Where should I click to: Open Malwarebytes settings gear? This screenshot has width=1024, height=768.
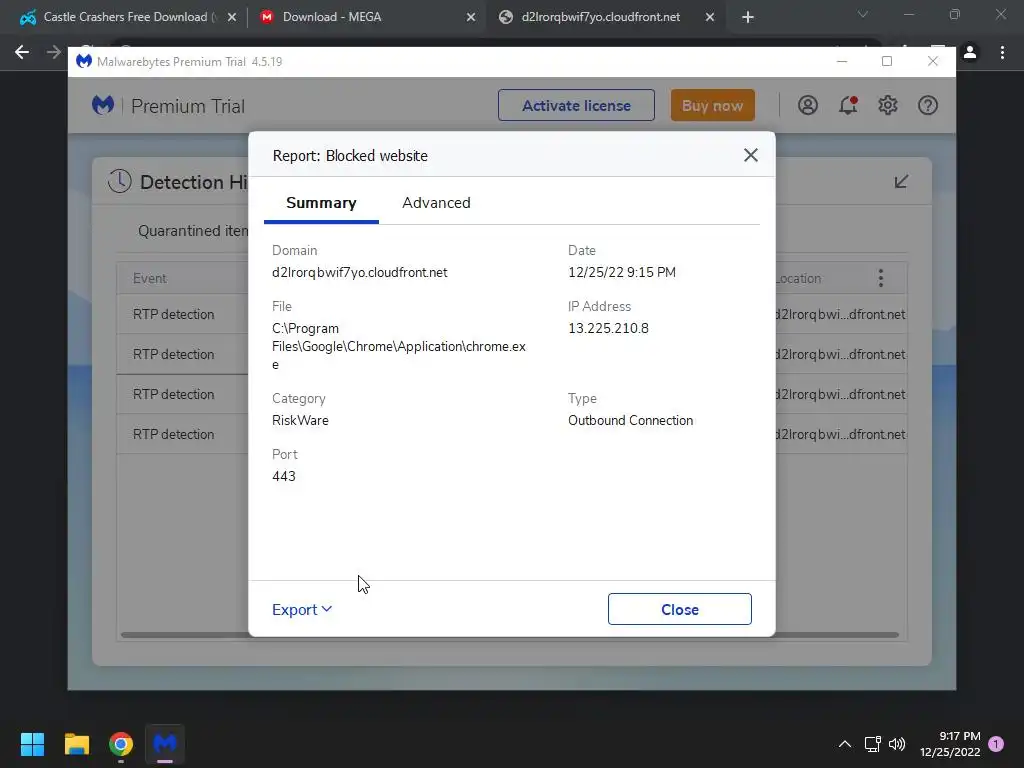pyautogui.click(x=888, y=105)
